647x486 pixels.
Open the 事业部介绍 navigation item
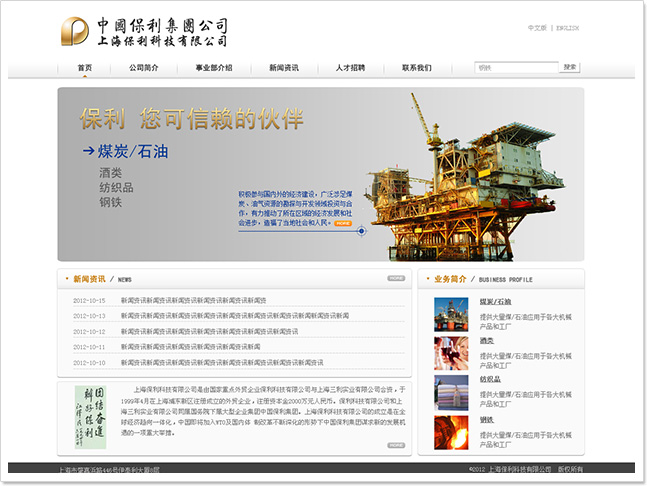(214, 68)
